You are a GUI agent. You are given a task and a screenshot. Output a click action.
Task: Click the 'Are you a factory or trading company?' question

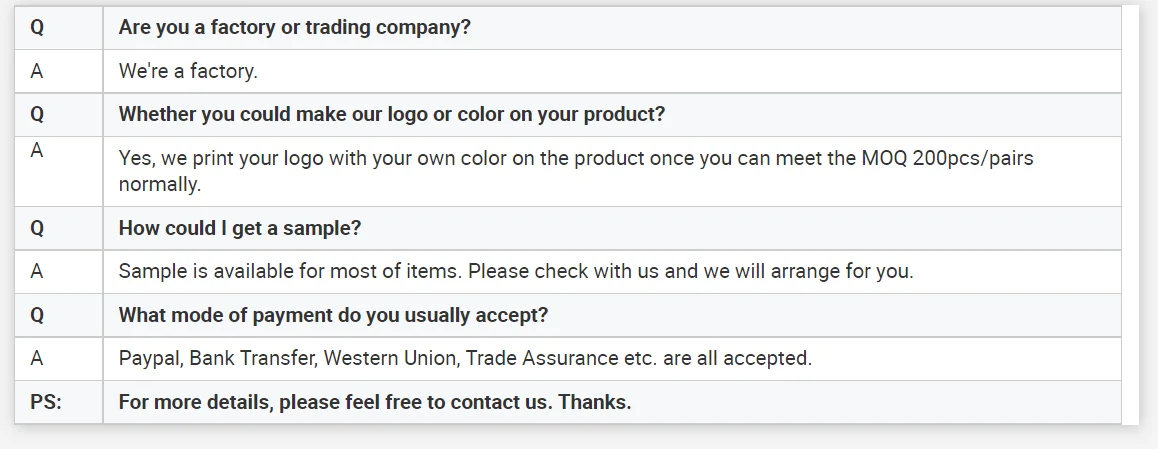tap(294, 28)
